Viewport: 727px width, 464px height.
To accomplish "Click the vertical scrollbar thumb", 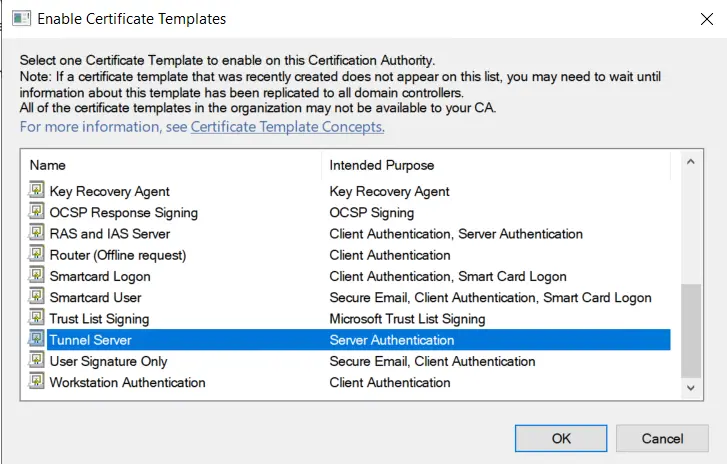I will tap(690, 328).
